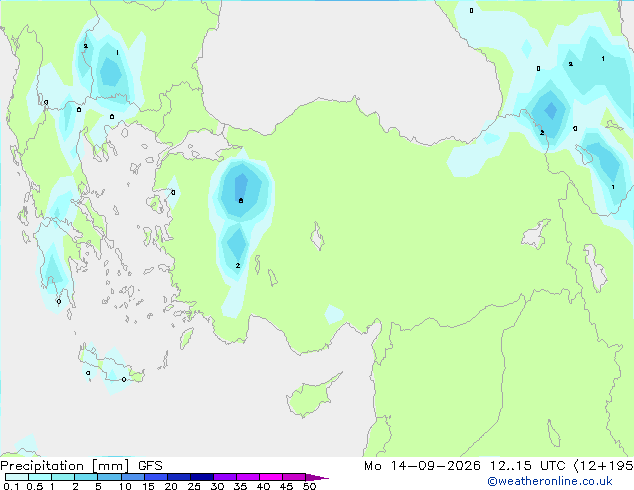Click the Precipitation [mm] GFS title text
634x490 pixels.
(81, 466)
